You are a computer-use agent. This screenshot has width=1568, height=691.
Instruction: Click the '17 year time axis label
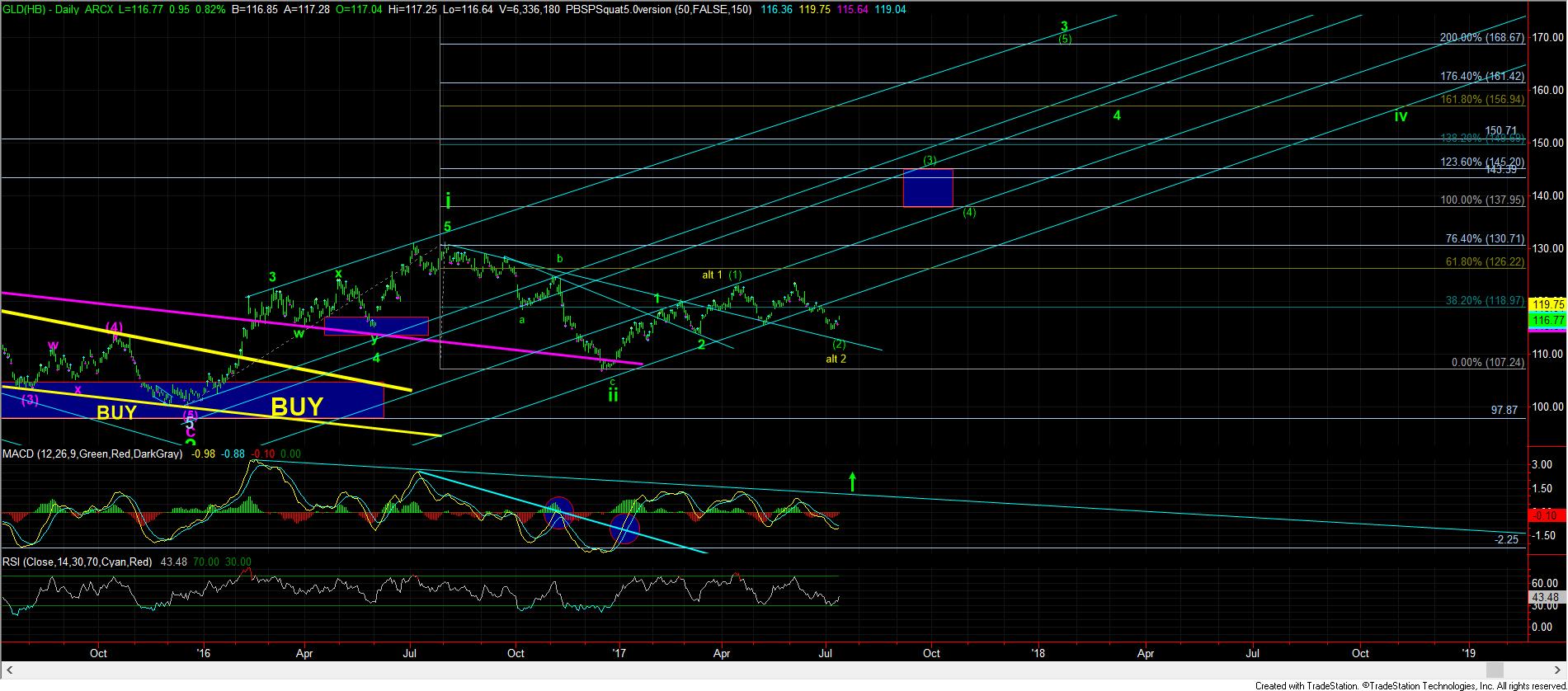[620, 653]
